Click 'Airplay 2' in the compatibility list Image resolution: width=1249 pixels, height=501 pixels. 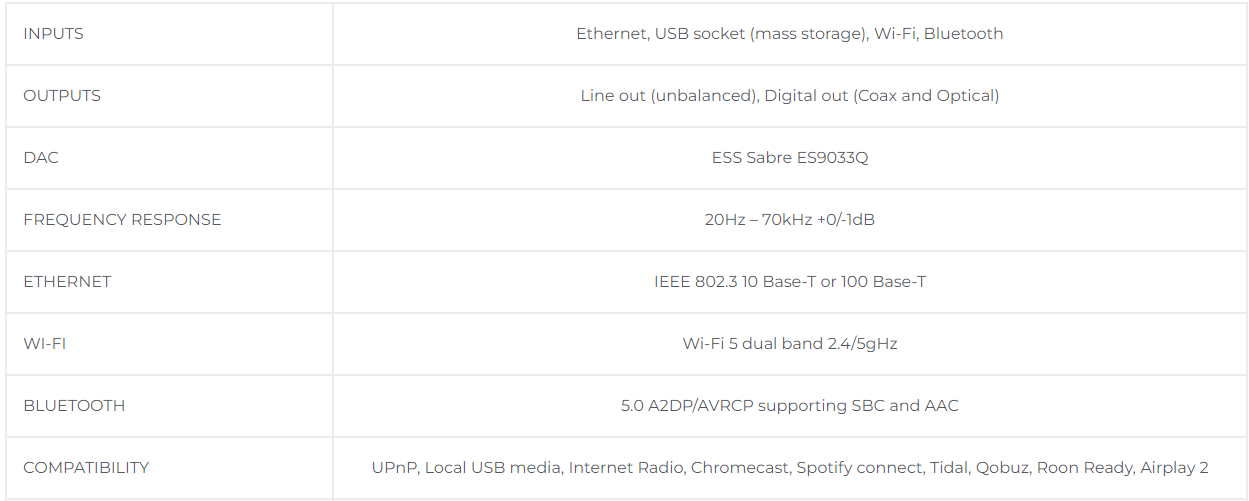[x=1172, y=468]
